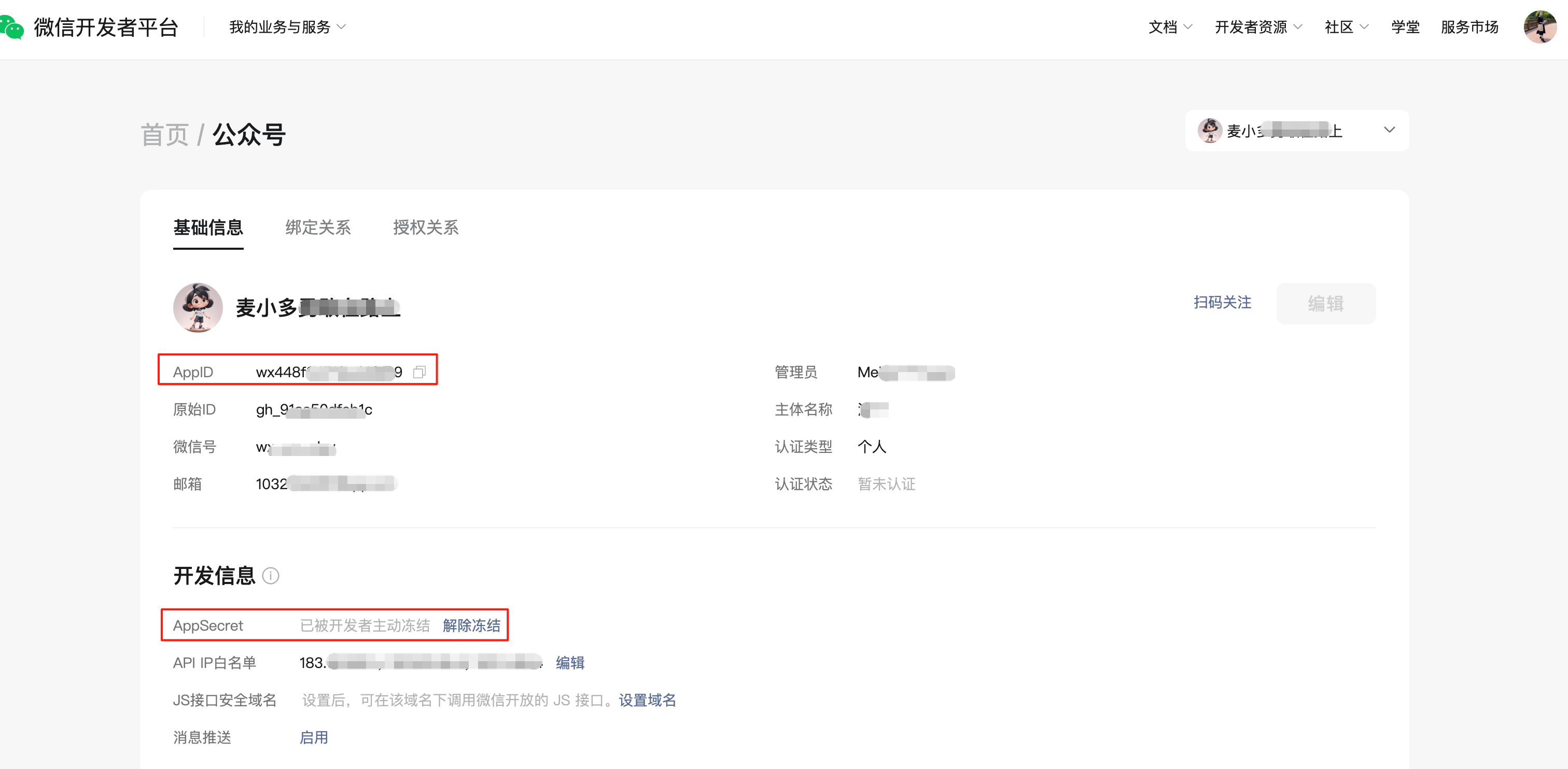Open 服务市场 in top navigation

tap(1469, 27)
